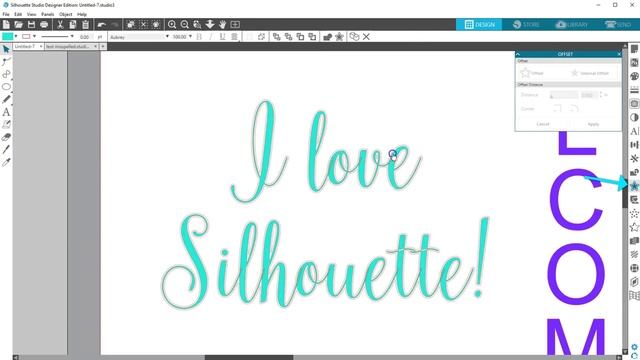The image size is (640, 360).
Task: Select the arrow Select tool
Action: coord(6,49)
